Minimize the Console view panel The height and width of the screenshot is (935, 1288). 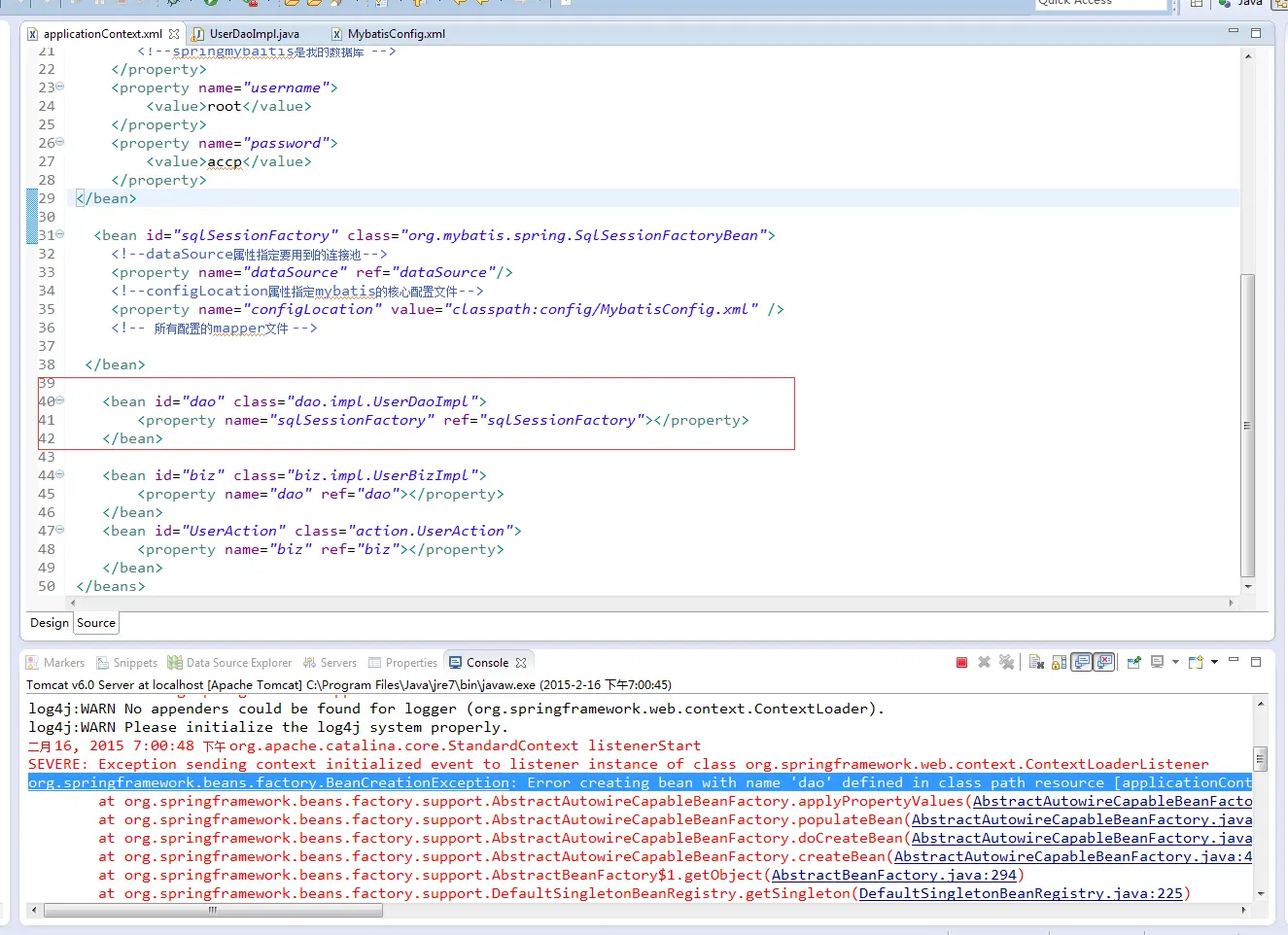click(x=1234, y=660)
